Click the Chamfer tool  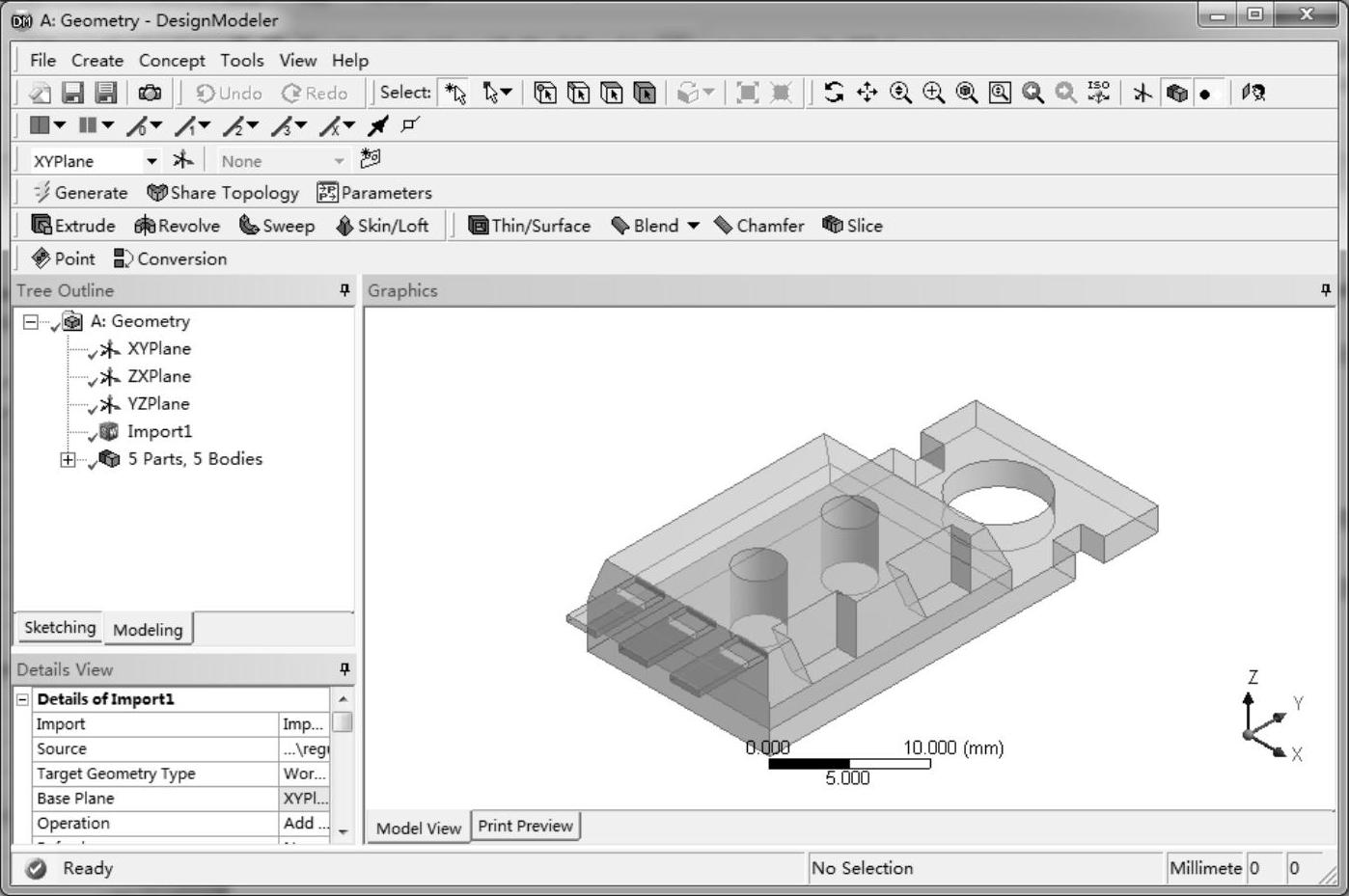[x=758, y=226]
